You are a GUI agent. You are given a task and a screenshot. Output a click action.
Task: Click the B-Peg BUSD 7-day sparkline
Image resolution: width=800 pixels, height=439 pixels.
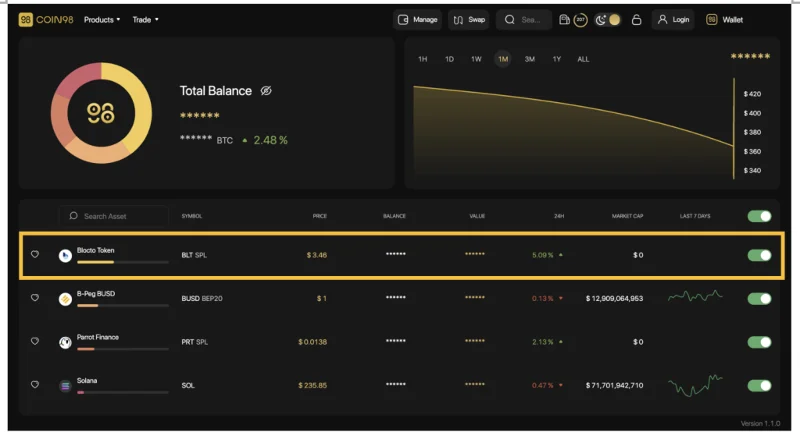click(x=695, y=296)
